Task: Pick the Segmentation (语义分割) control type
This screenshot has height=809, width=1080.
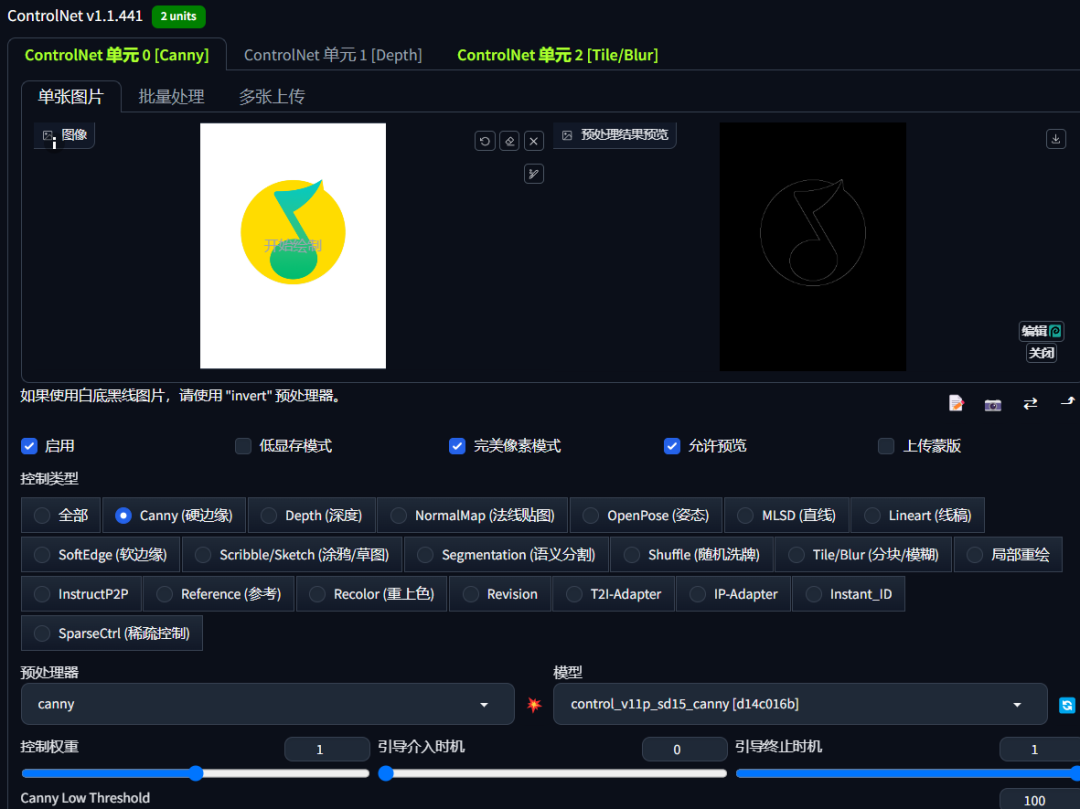Action: [x=506, y=554]
